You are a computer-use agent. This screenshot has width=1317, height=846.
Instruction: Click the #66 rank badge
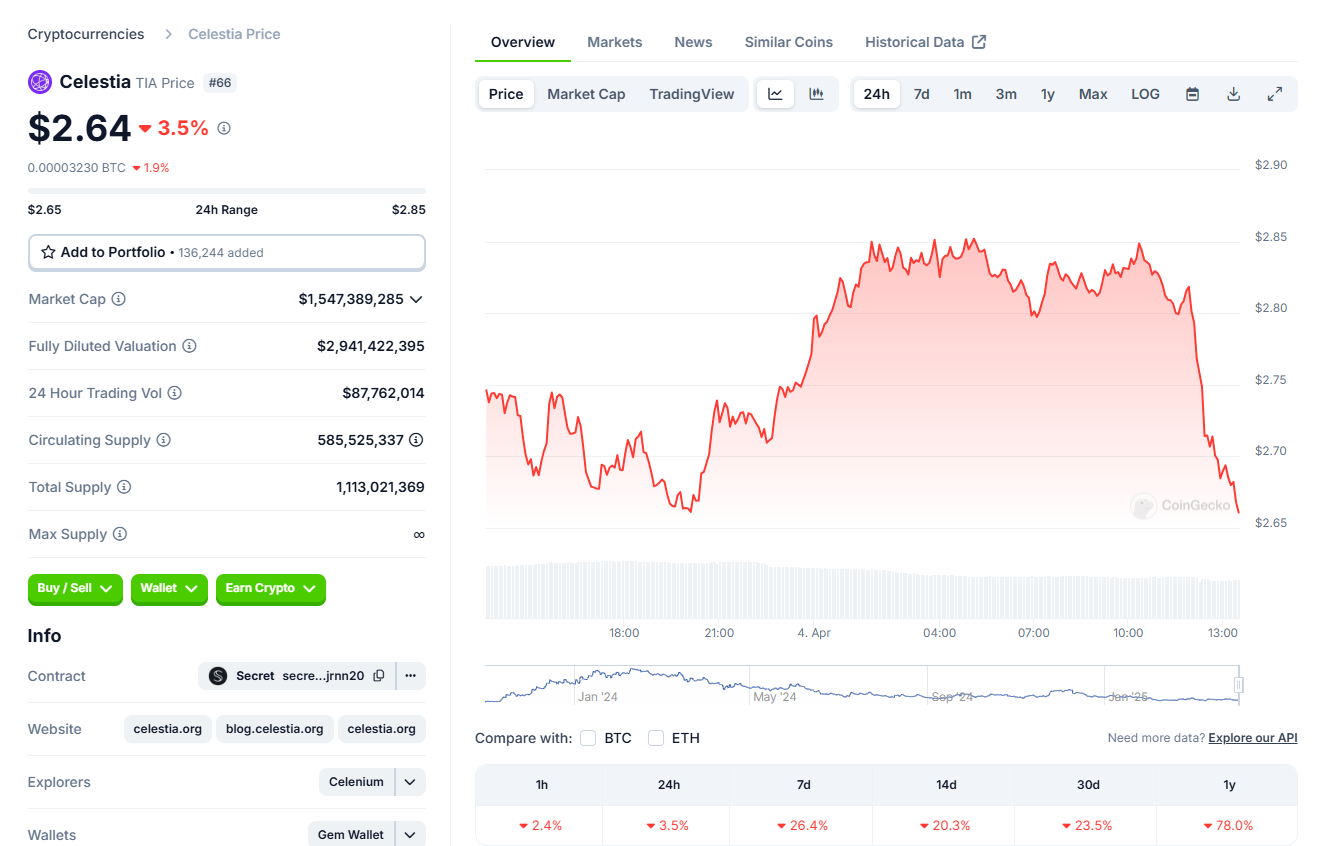(220, 82)
